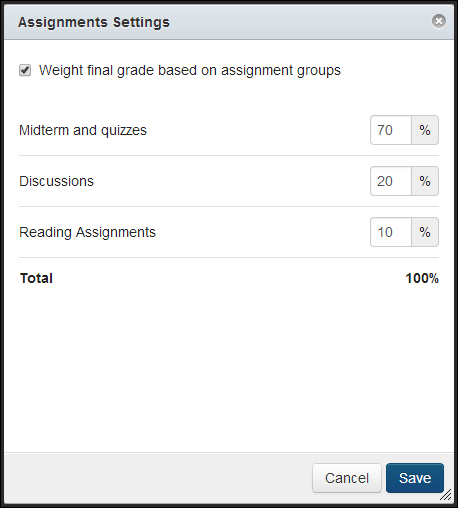Cancel the assignment settings changes
Viewport: 458px width, 508px height.
click(x=347, y=478)
